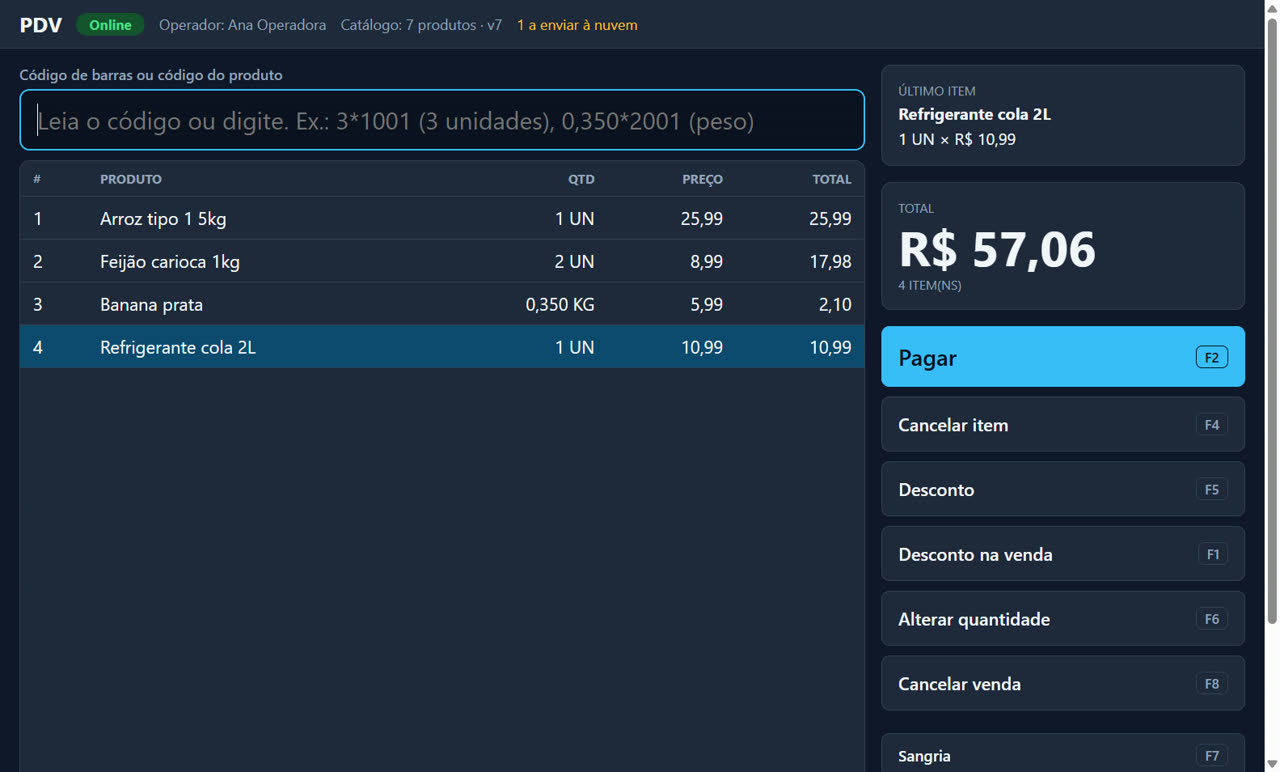Screen dimensions: 1280x772
Task: Open the Sangria option
Action: (x=1062, y=754)
